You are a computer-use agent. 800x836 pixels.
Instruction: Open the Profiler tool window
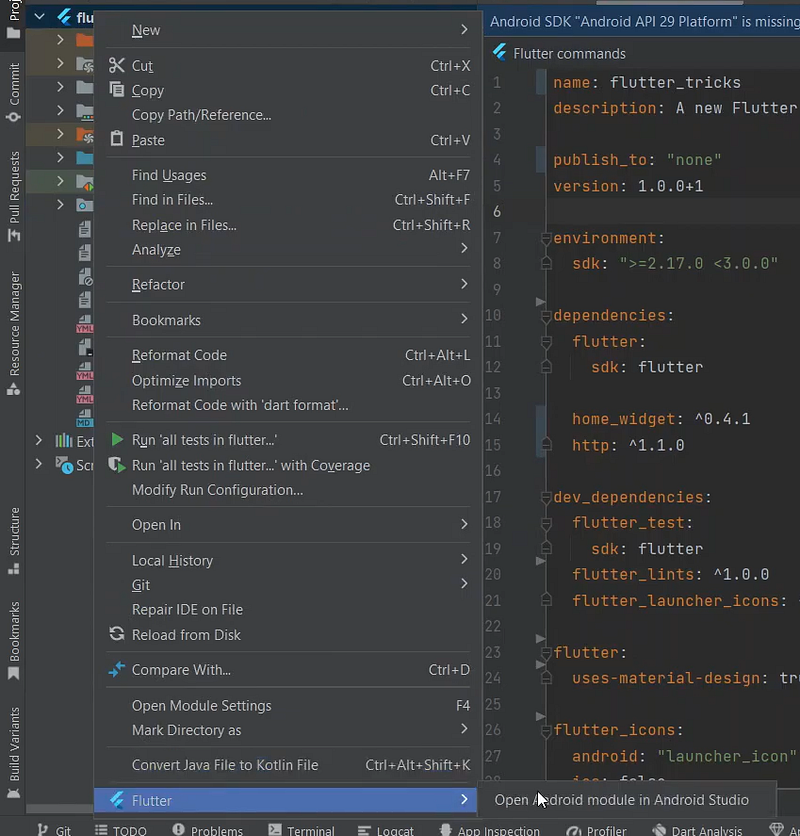point(597,830)
